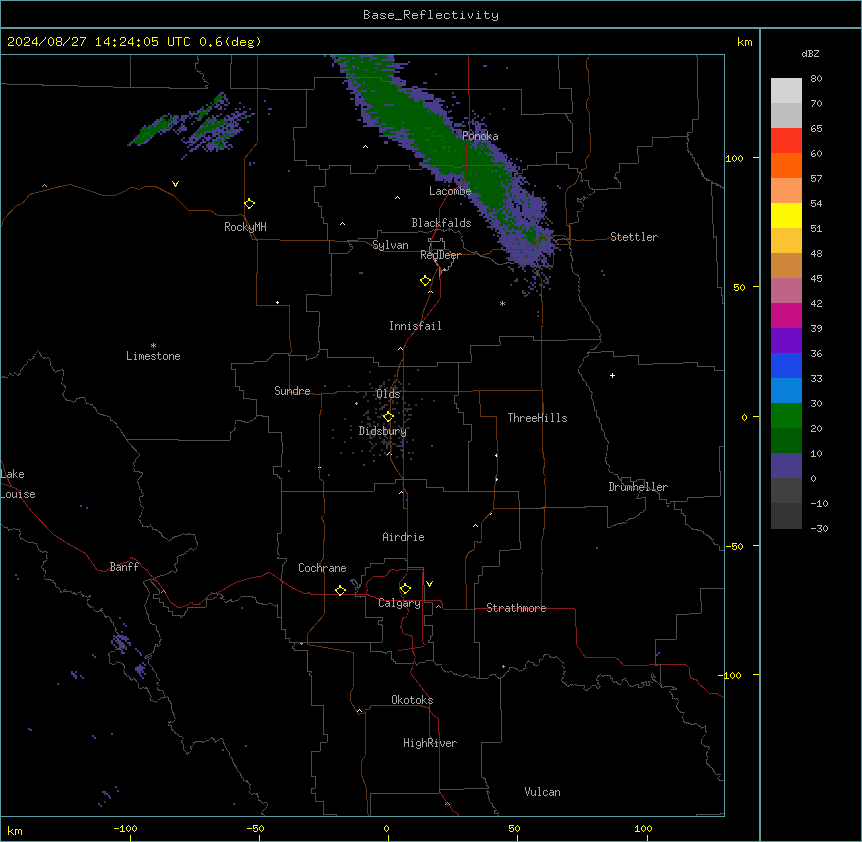
Task: Select the dark green swatch between 20 and 10
Action: tap(786, 440)
